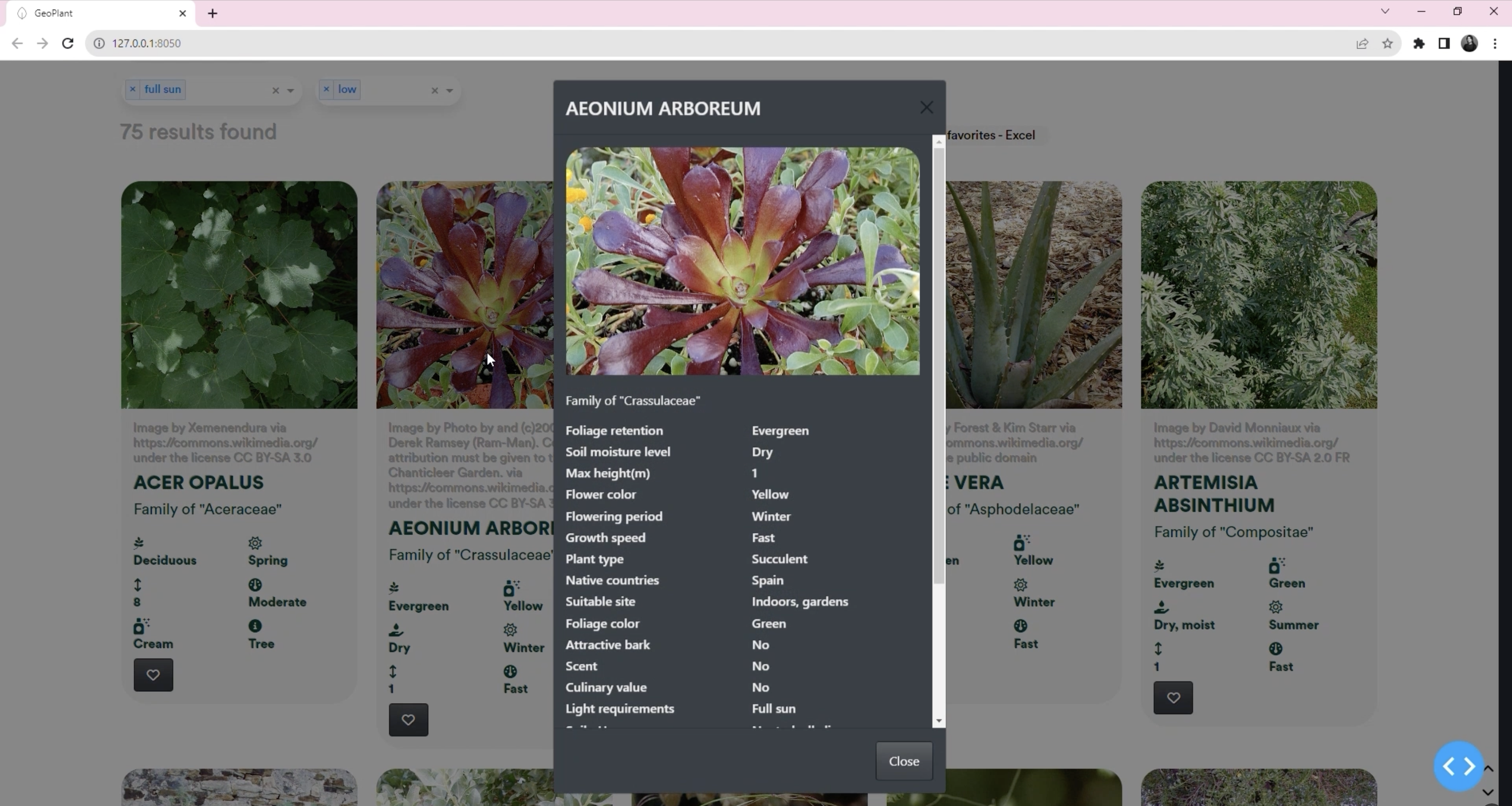
Task: Remove the 'full sun' filter tag
Action: pyautogui.click(x=133, y=89)
